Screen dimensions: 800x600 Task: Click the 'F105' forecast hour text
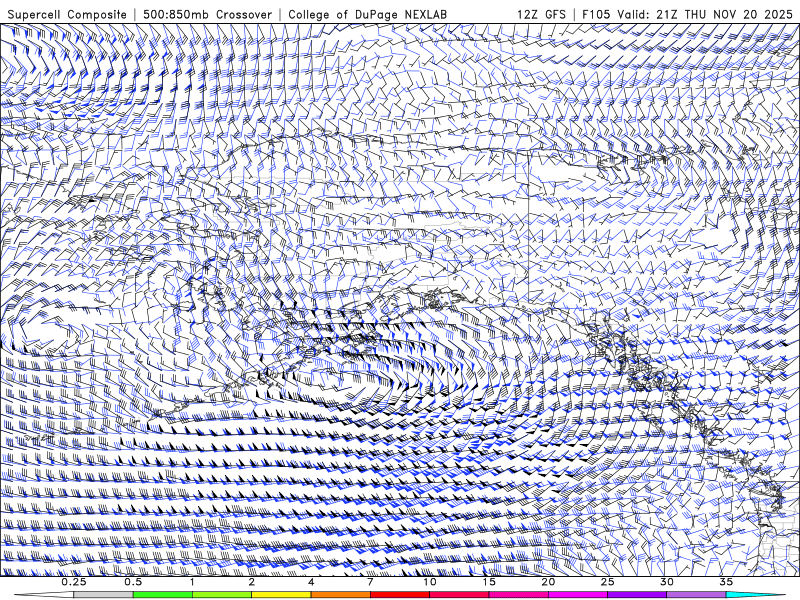[596, 14]
